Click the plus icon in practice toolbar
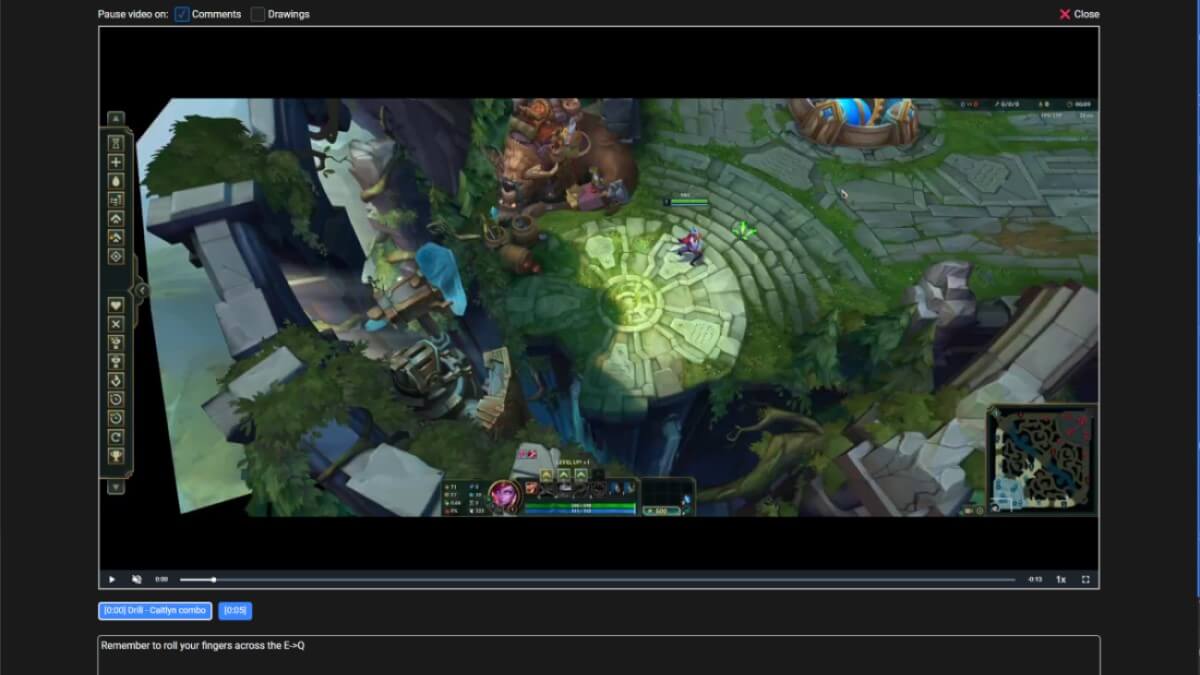Screen dimensions: 1200x675 click(116, 162)
